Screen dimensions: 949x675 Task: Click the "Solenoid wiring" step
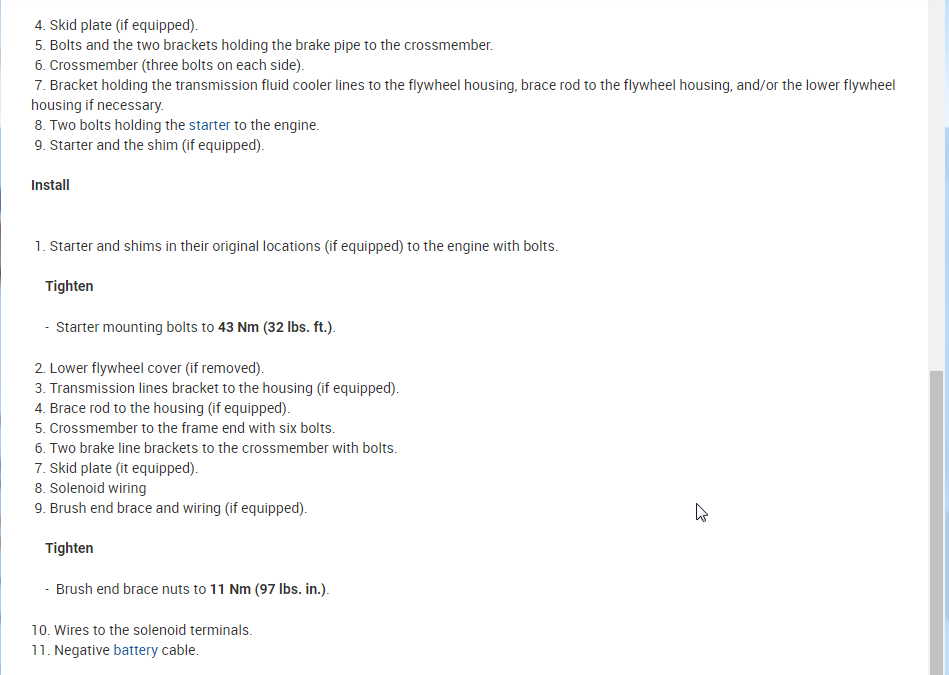pyautogui.click(x=98, y=488)
